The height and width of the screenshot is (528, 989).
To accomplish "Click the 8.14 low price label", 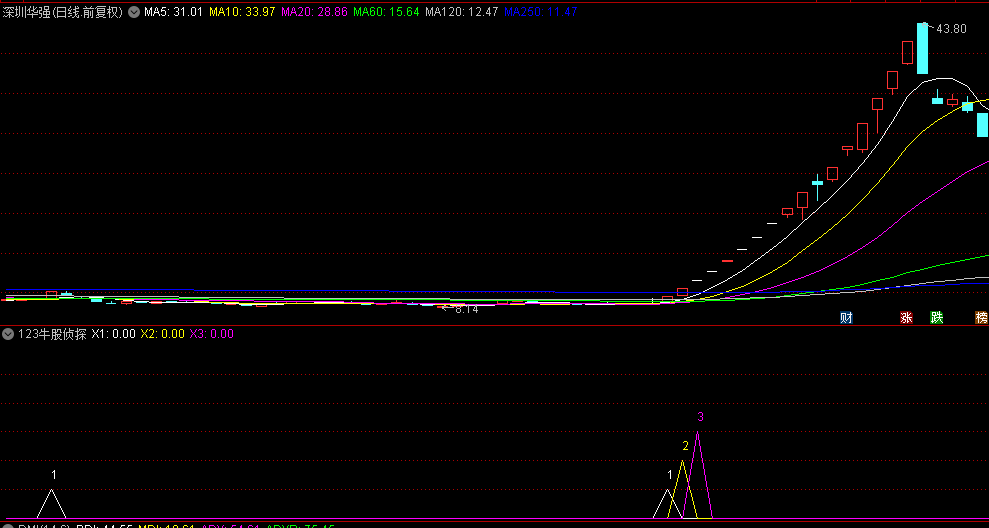I will tap(466, 309).
